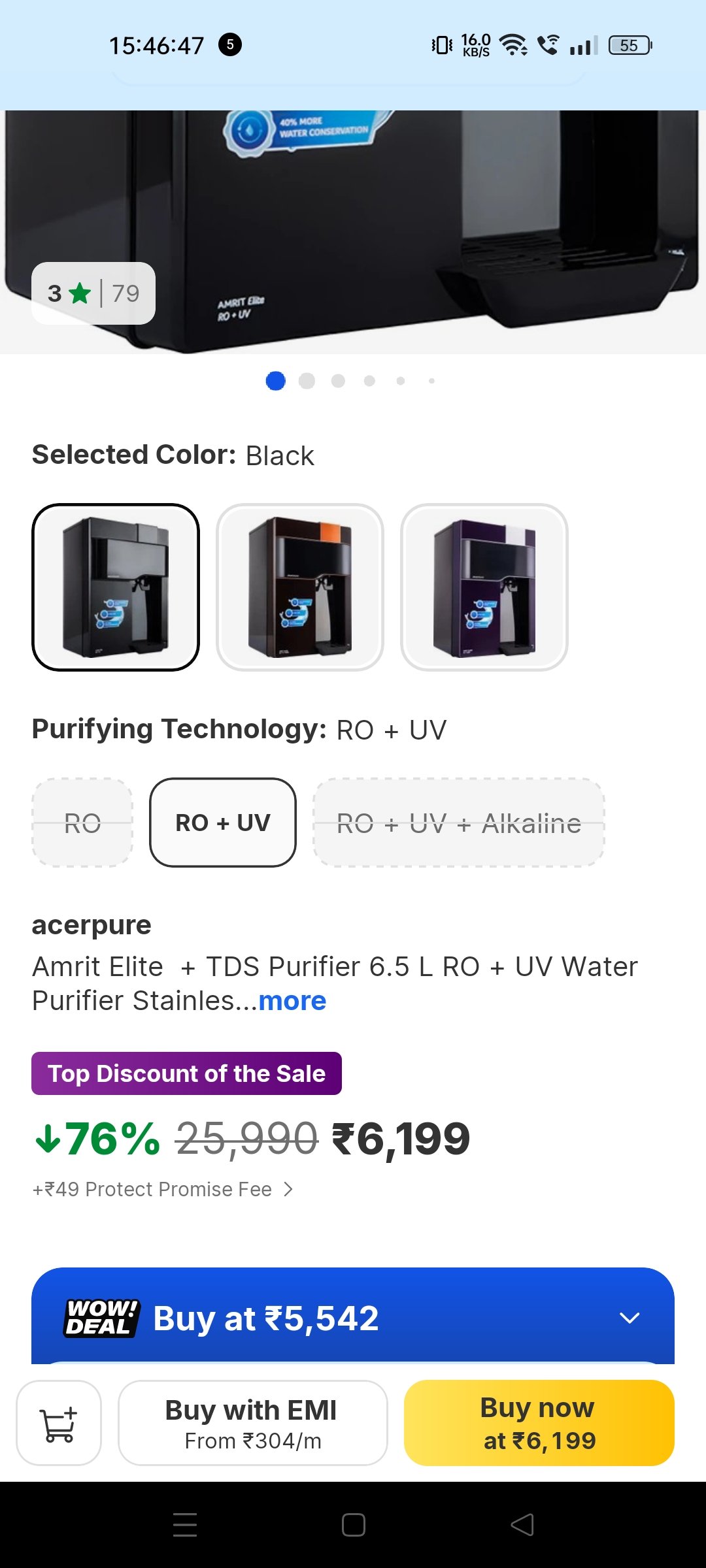Choose the purple color variant thumbnail
This screenshot has height=1568, width=706.
coord(484,587)
